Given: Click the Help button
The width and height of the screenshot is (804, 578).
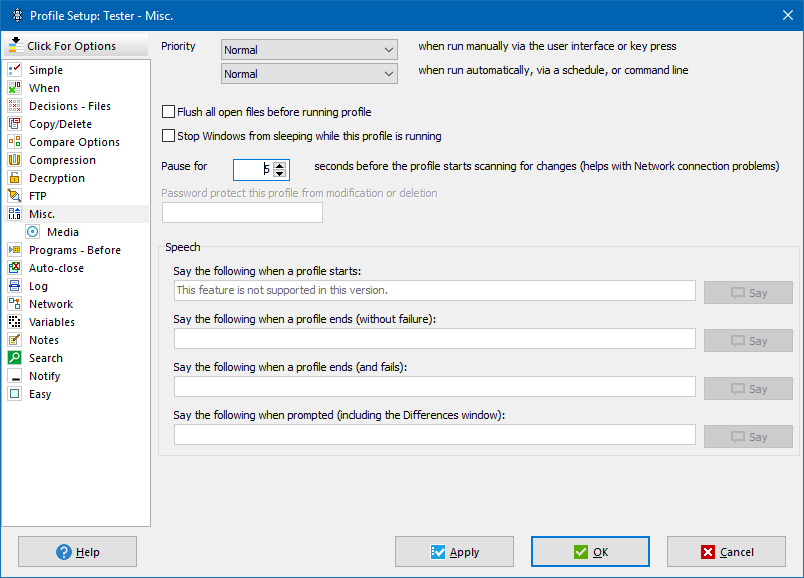Looking at the screenshot, I should 77,552.
